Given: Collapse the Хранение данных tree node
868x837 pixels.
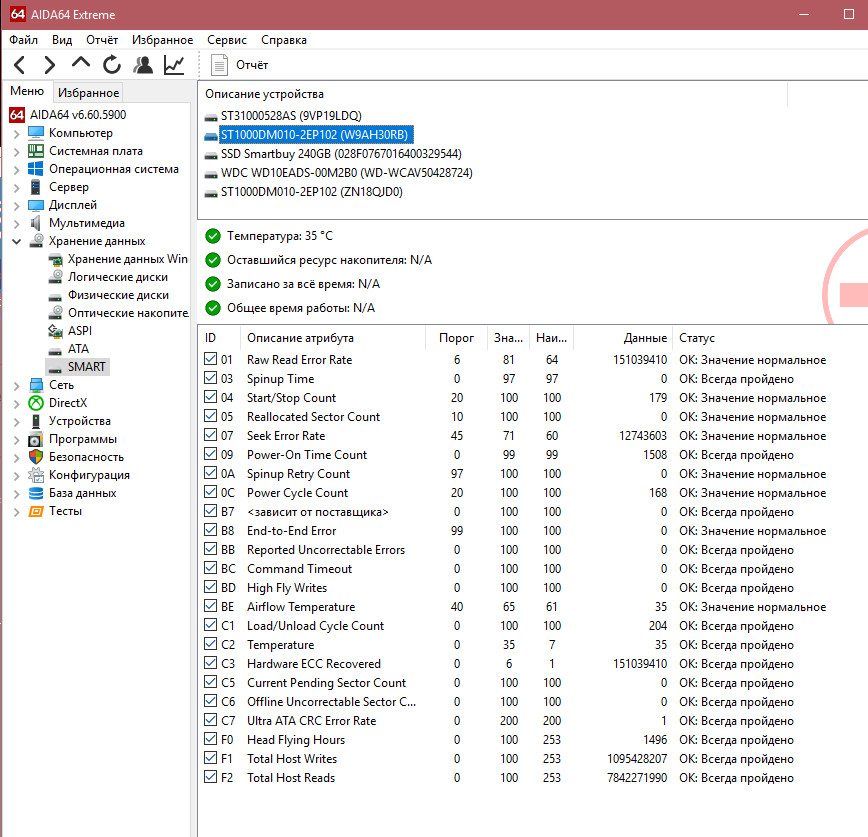Looking at the screenshot, I should (x=17, y=241).
